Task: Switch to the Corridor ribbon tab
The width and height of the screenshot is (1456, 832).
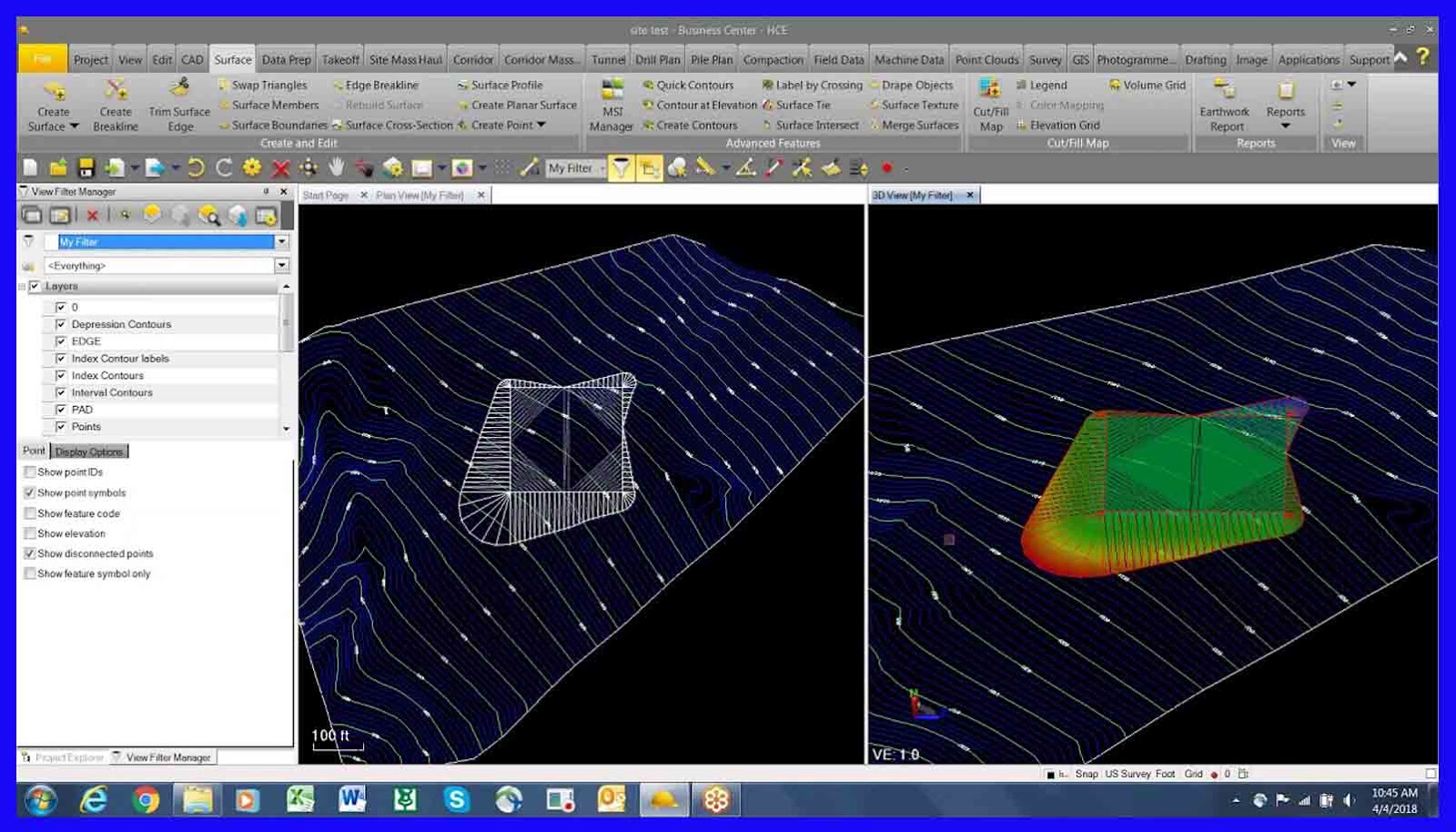Action: tap(473, 59)
